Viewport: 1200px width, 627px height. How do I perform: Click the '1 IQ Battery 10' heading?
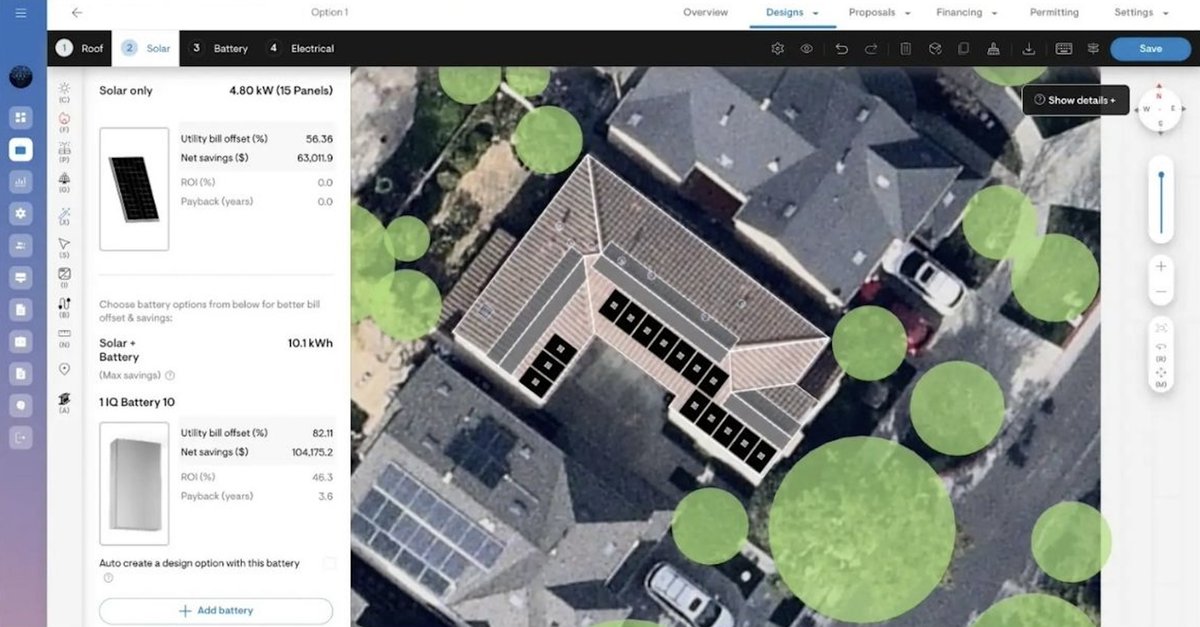(x=137, y=402)
